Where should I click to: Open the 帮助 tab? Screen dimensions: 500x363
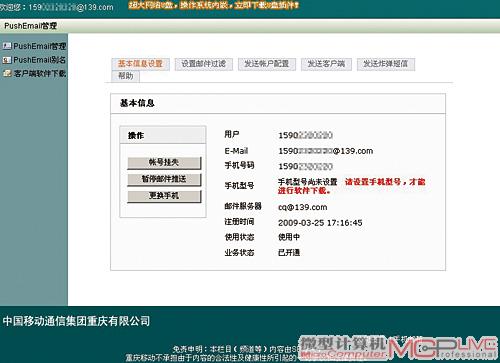click(x=126, y=76)
